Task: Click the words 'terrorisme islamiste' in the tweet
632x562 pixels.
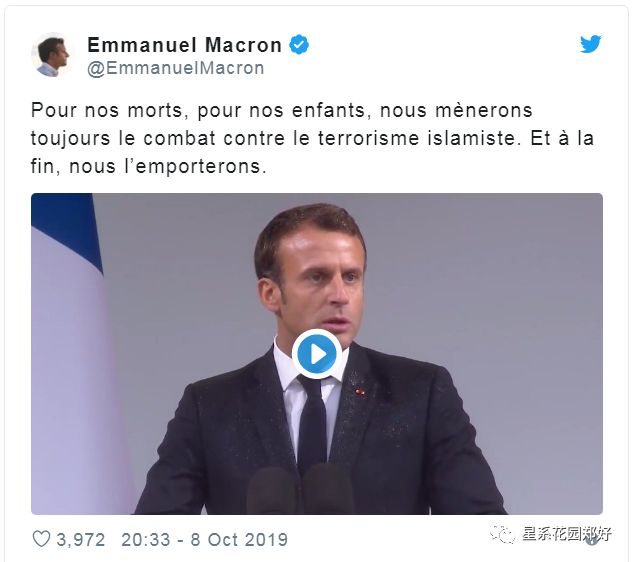Action: point(417,138)
